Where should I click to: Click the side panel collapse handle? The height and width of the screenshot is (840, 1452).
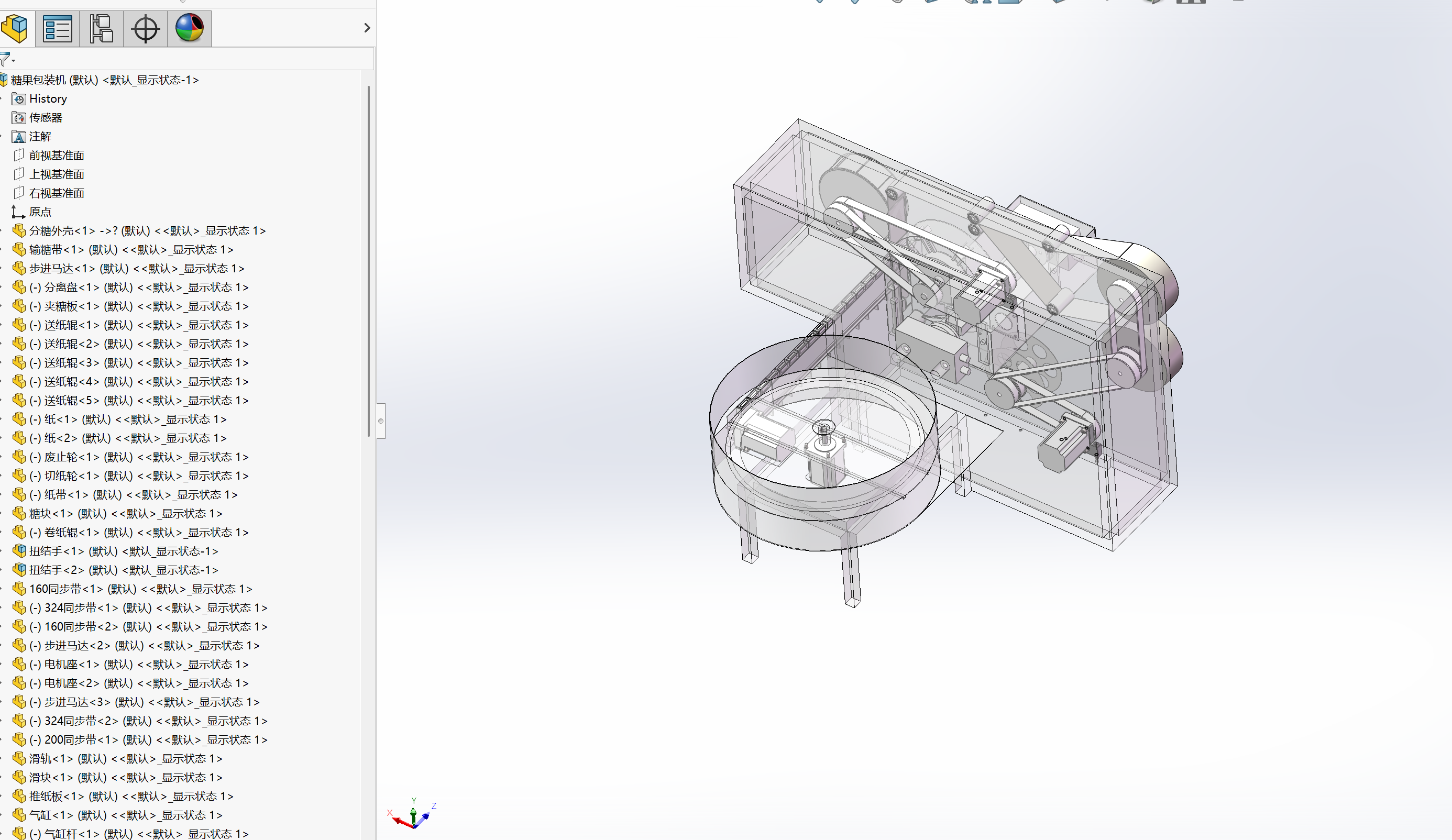click(381, 421)
